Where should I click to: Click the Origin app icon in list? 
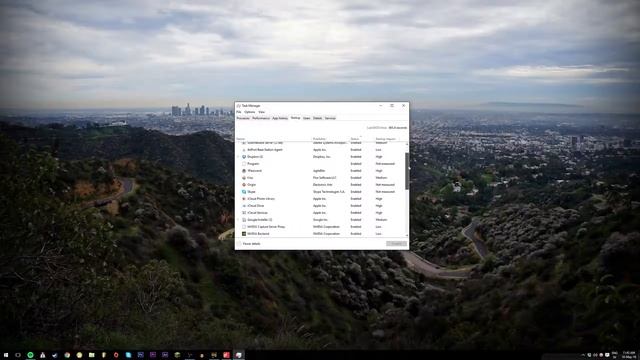[x=244, y=185]
